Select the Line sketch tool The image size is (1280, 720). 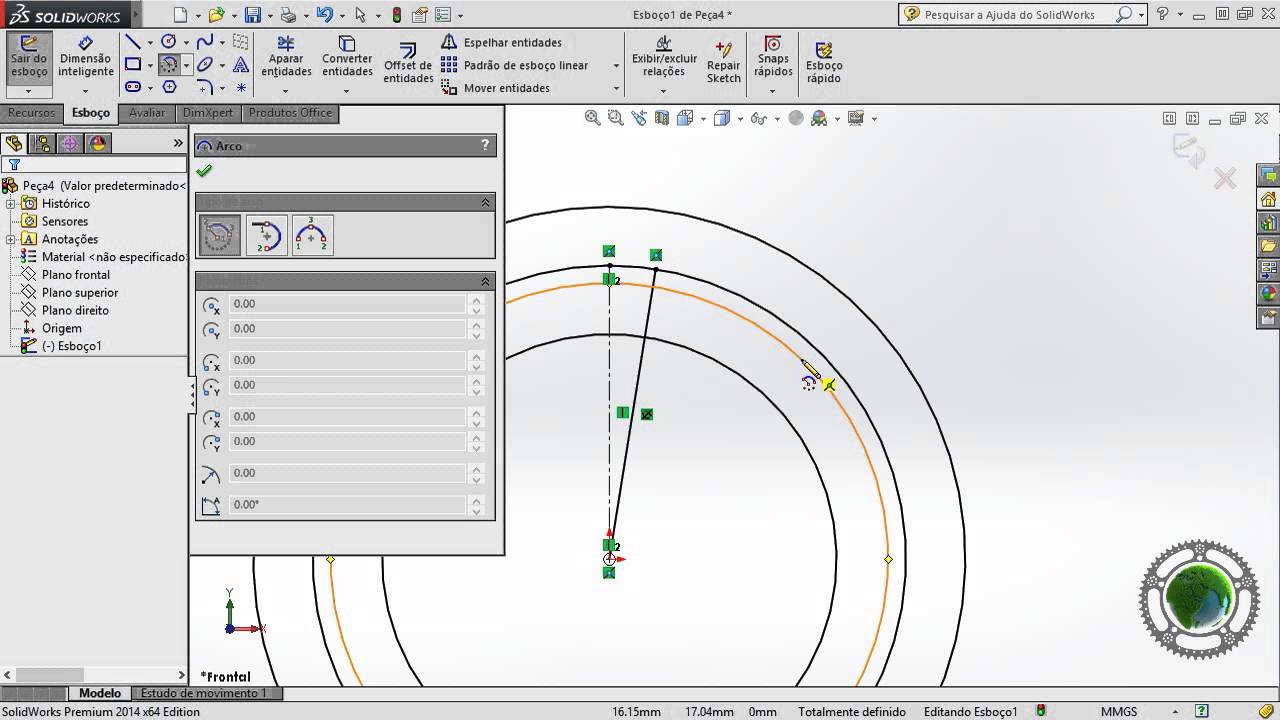click(x=132, y=42)
